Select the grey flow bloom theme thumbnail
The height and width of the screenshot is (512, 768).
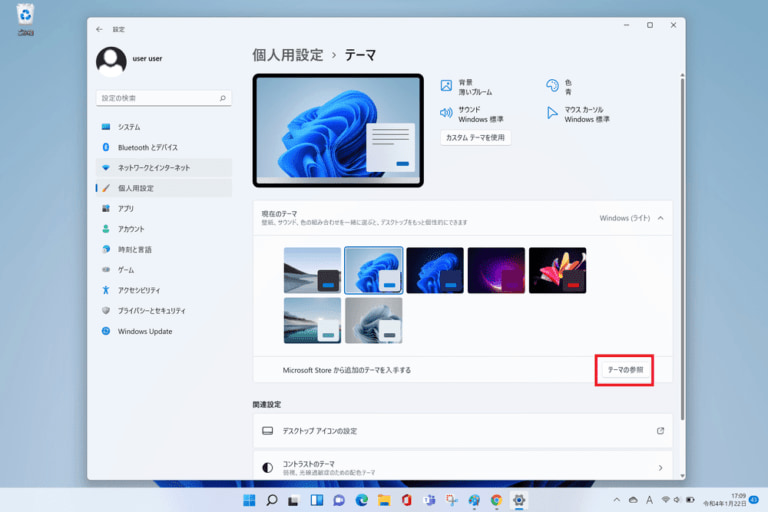(x=374, y=320)
